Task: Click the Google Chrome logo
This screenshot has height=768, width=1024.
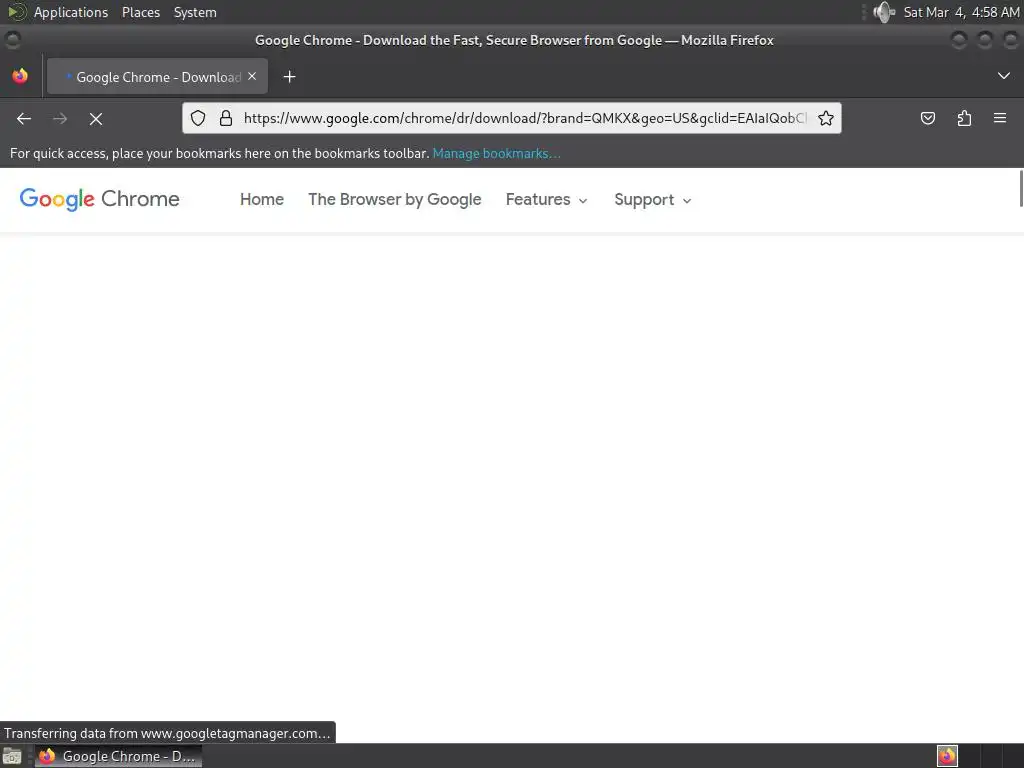Action: point(99,199)
